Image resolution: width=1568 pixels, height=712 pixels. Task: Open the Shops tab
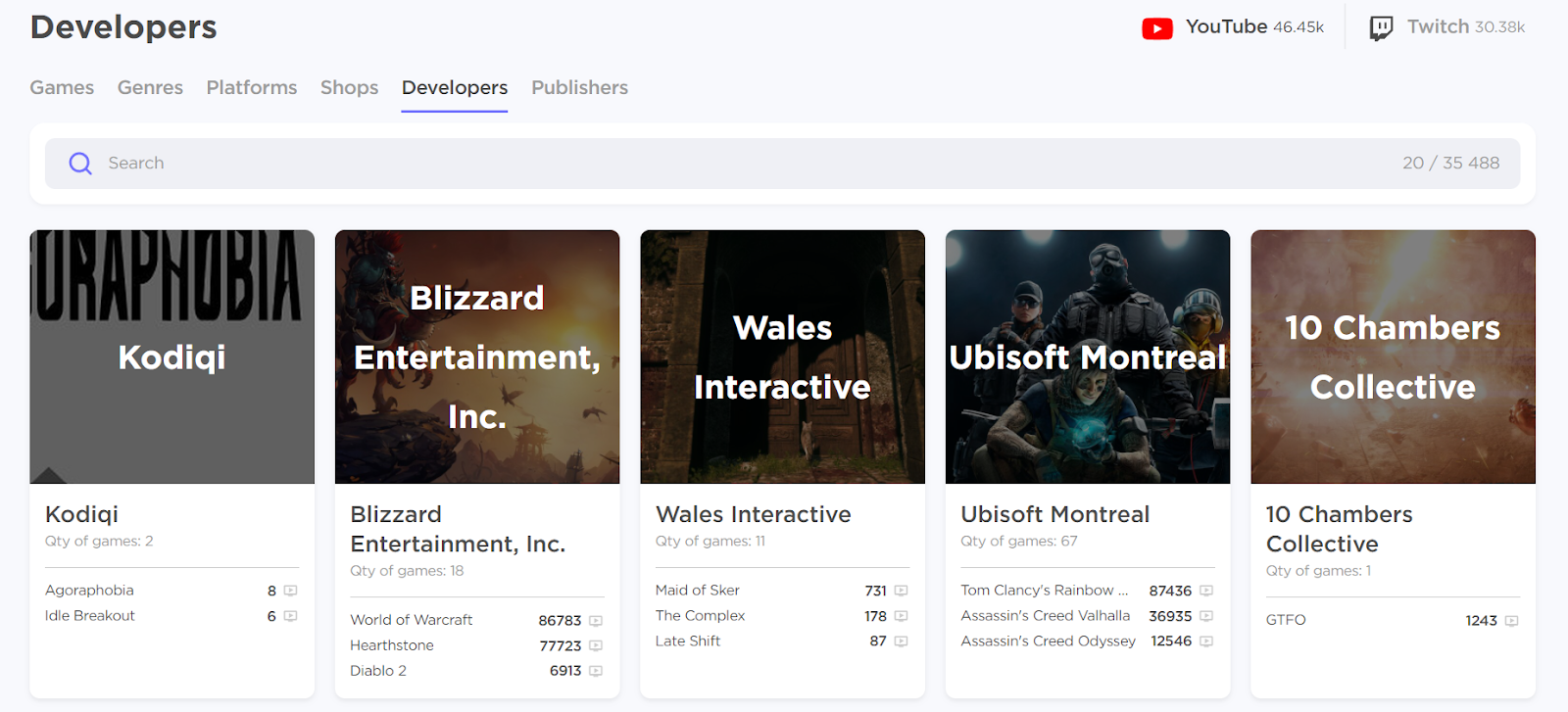pos(349,87)
